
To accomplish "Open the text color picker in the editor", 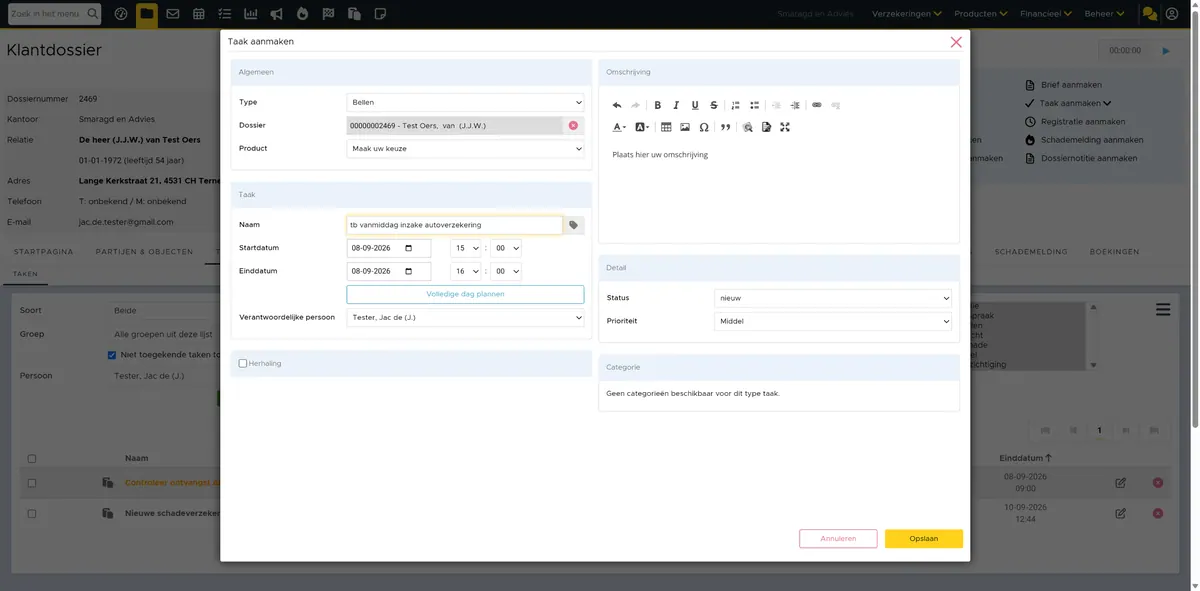I will pyautogui.click(x=619, y=127).
